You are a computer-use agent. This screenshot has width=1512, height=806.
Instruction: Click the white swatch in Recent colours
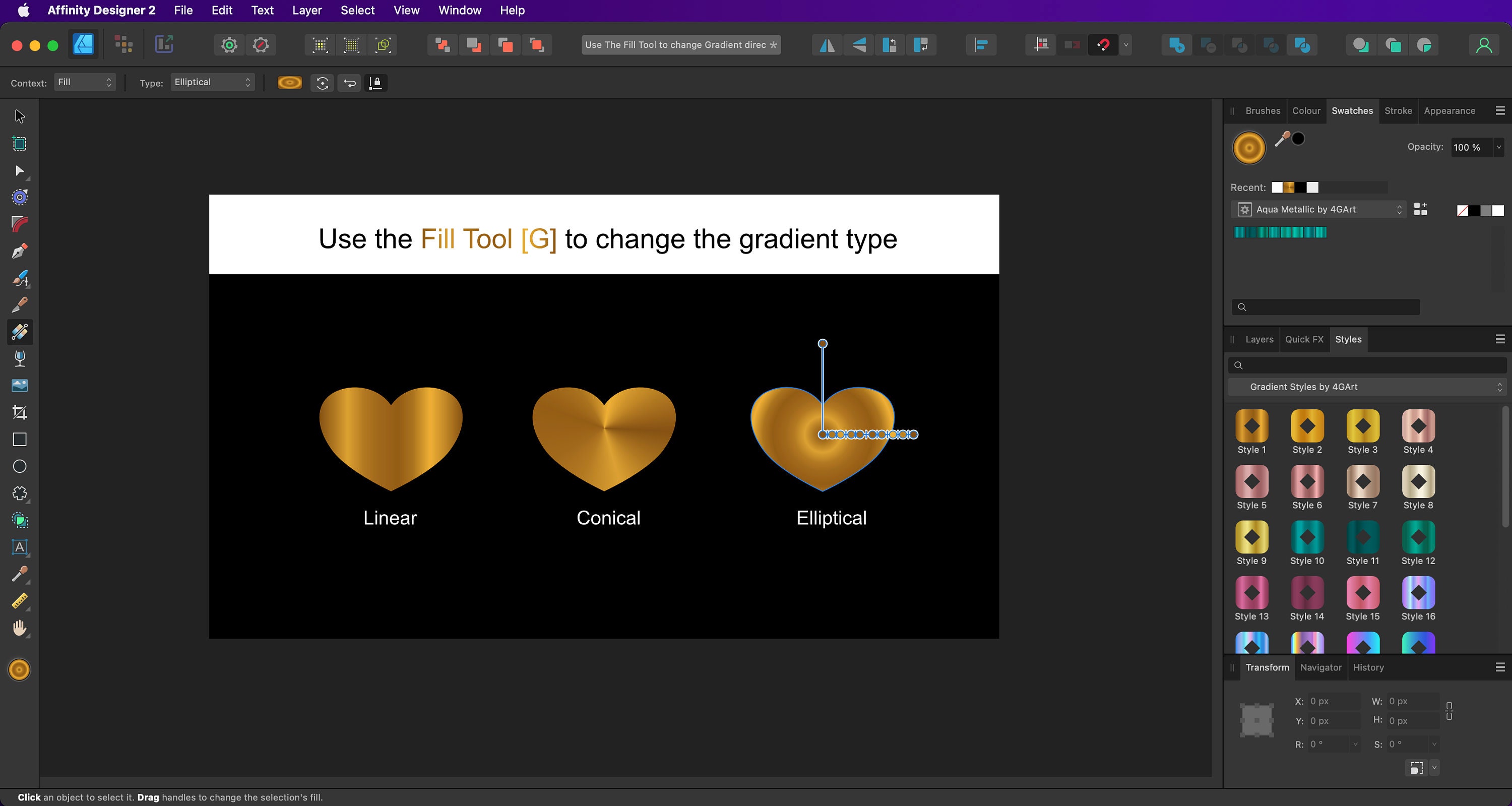(x=1276, y=187)
